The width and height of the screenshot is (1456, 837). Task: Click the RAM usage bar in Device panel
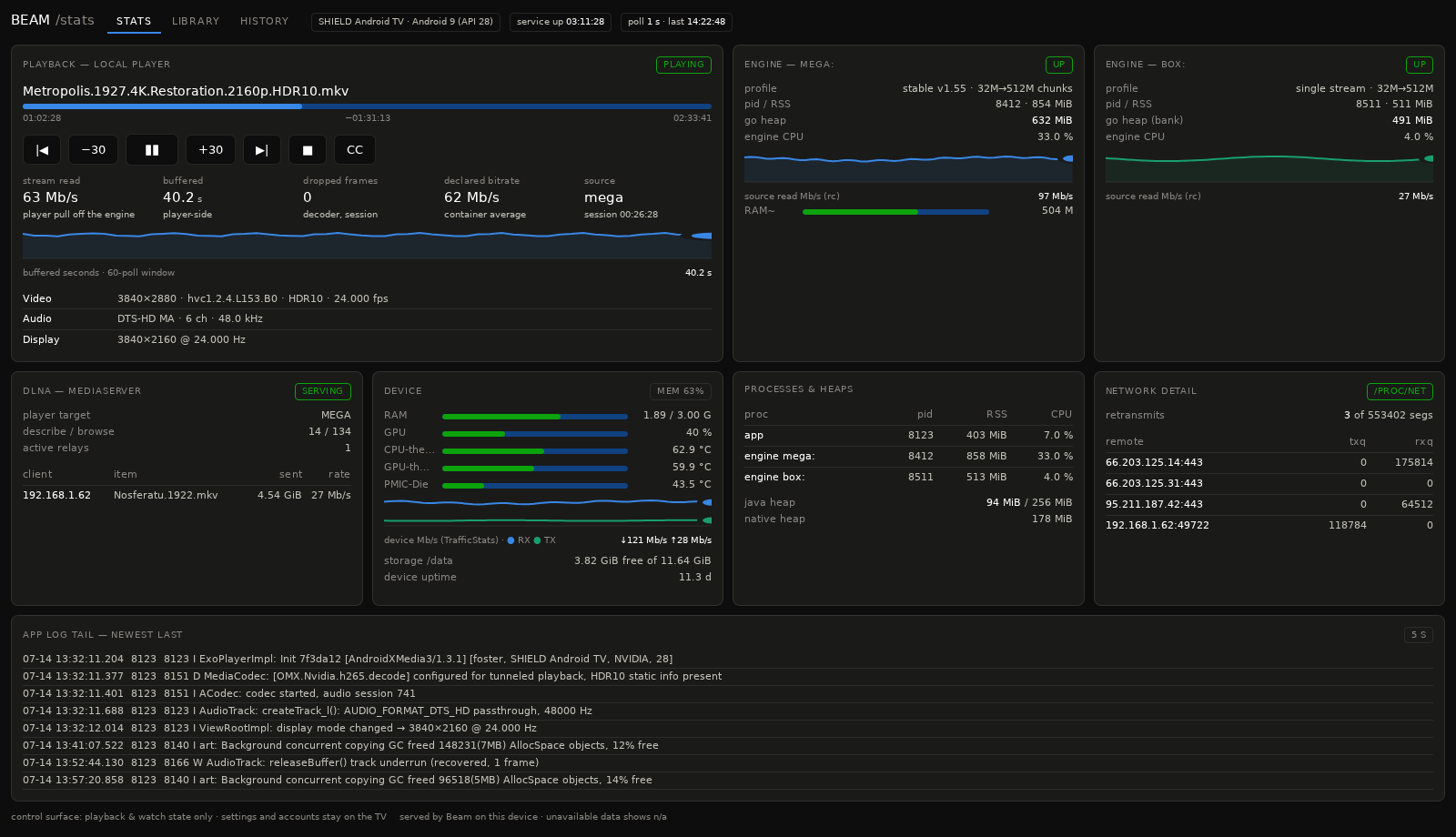pyautogui.click(x=535, y=416)
